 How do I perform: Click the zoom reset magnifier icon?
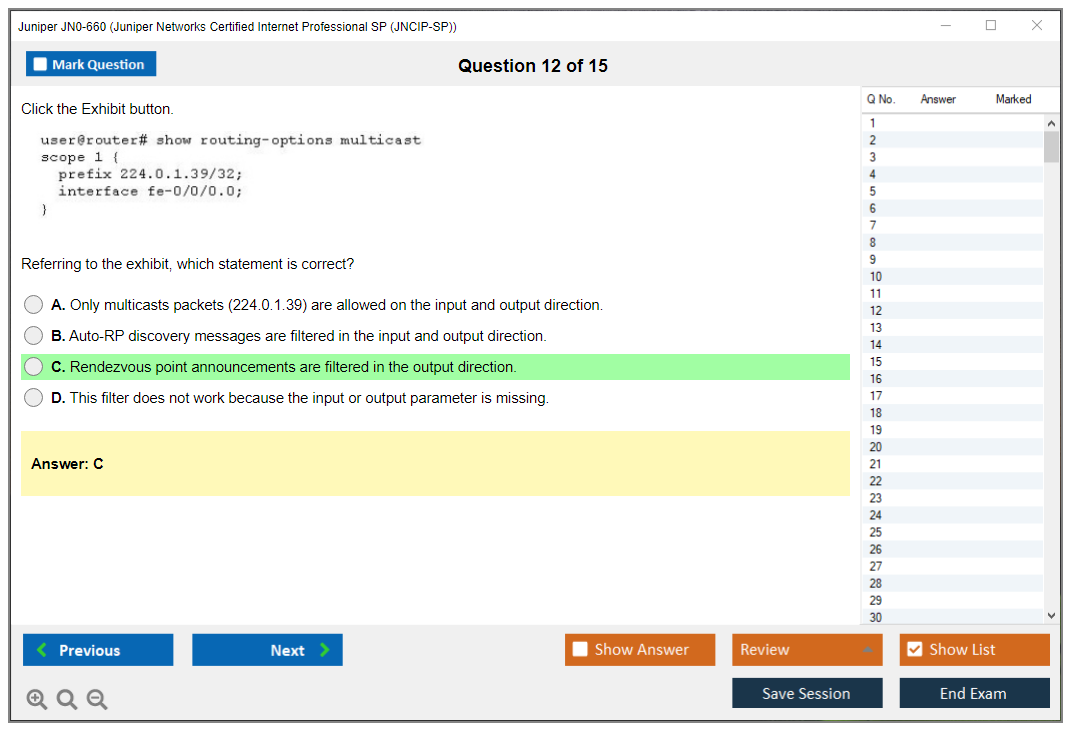[67, 700]
